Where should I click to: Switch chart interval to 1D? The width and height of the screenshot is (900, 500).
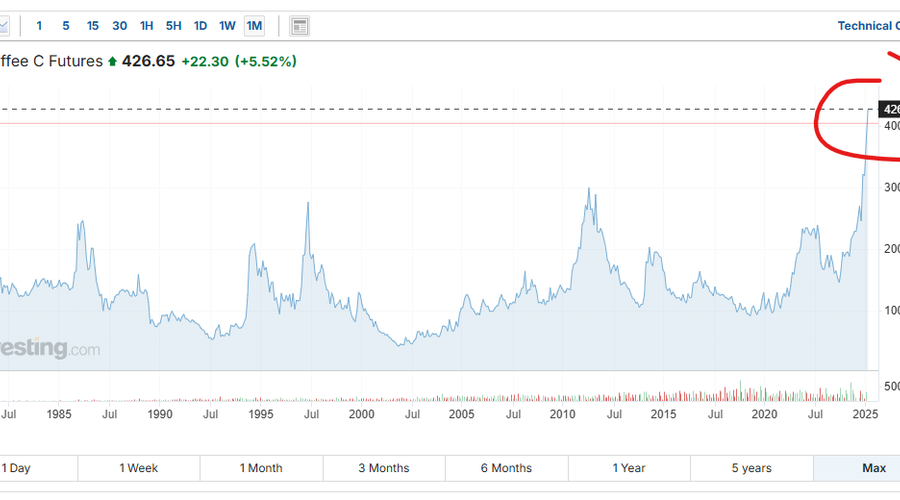[201, 26]
